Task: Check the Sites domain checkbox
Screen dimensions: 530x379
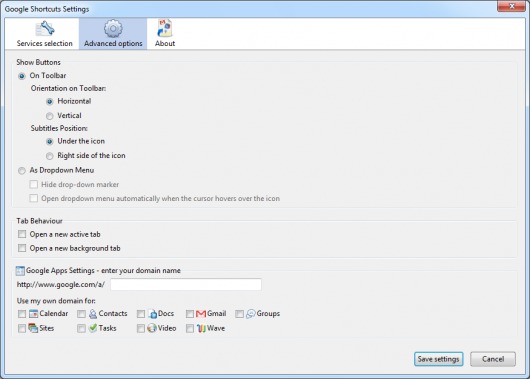Action: 22,328
